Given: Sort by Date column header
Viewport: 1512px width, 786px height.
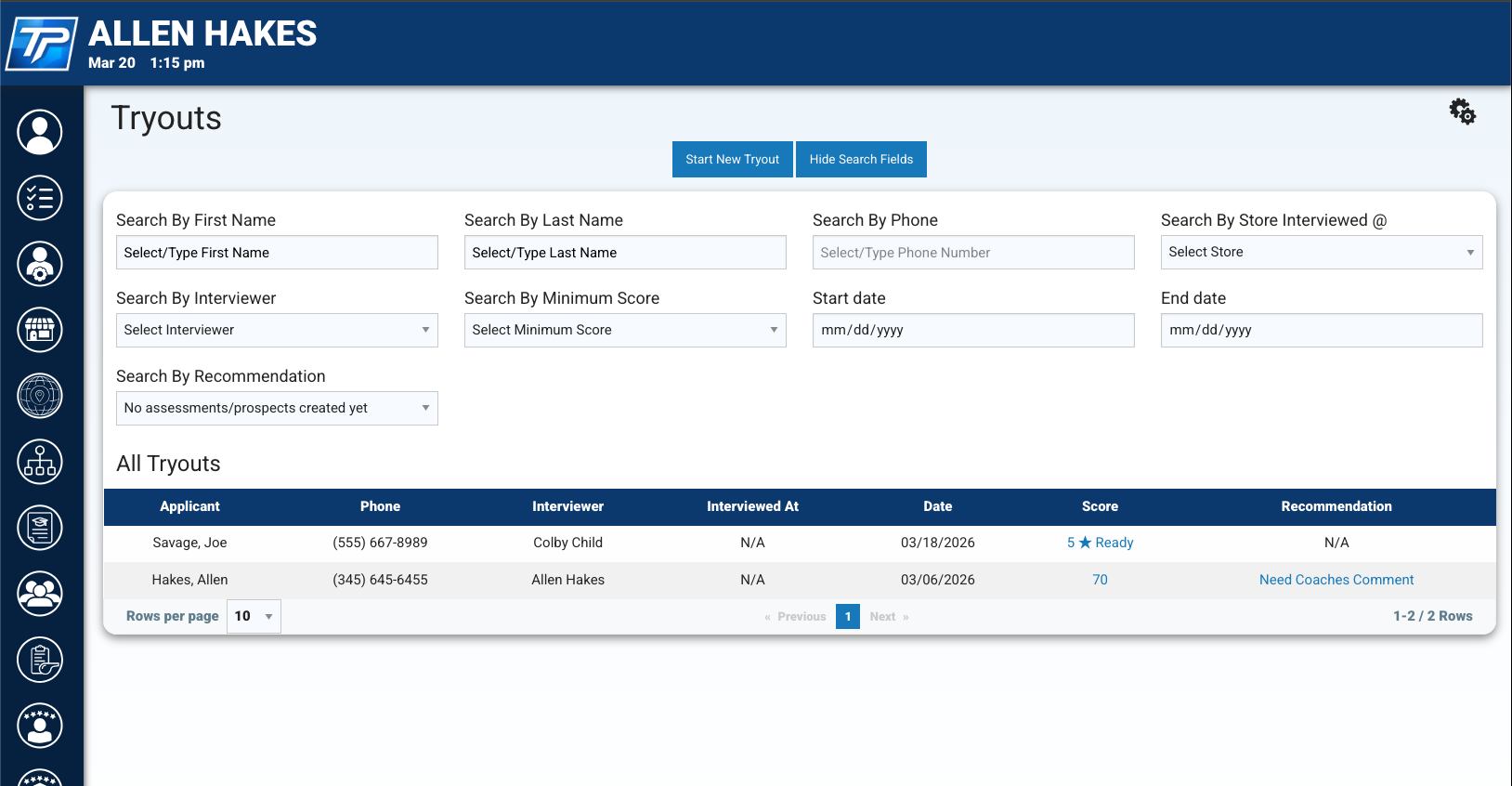Looking at the screenshot, I should (937, 506).
